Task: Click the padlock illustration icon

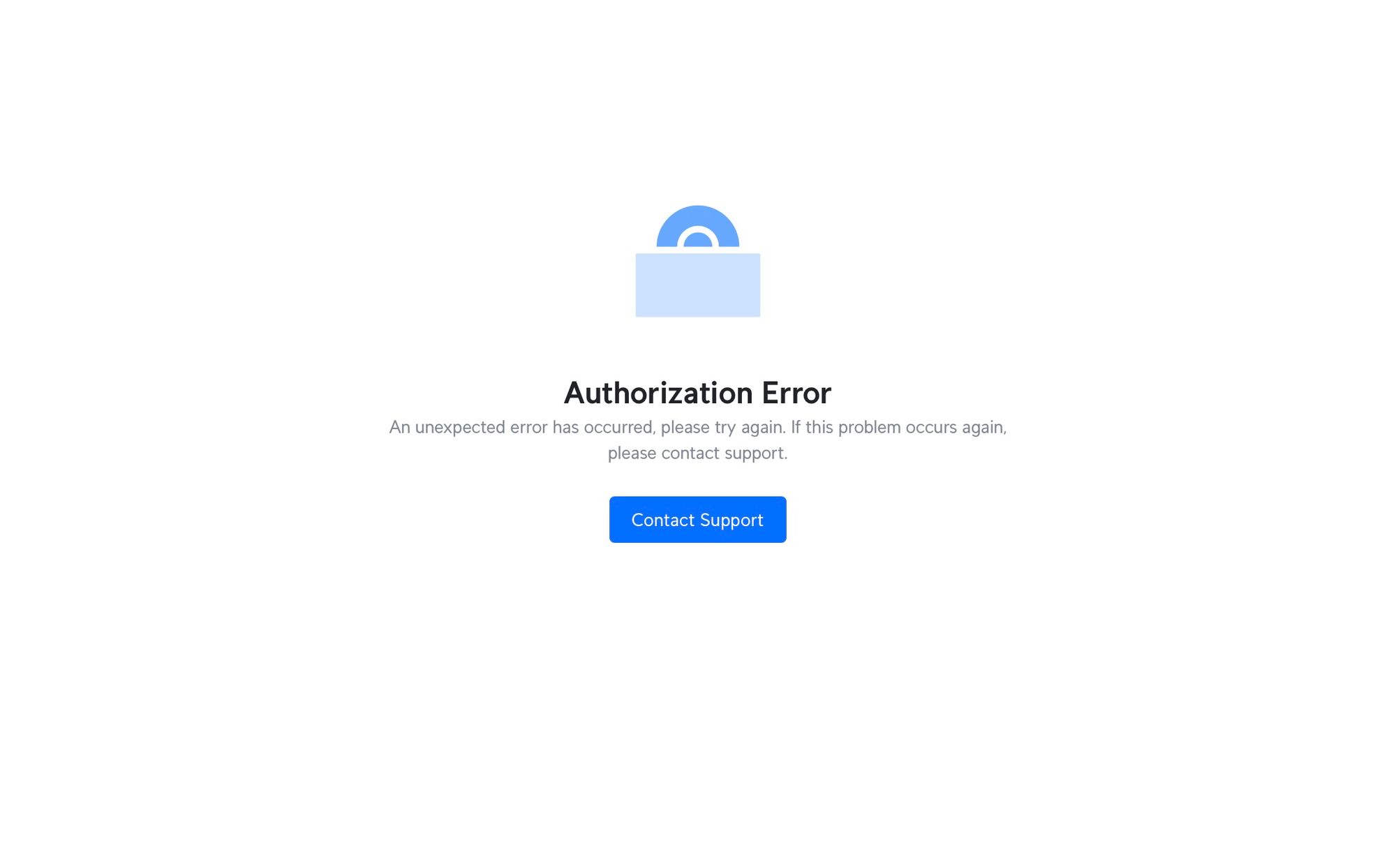Action: point(697,261)
